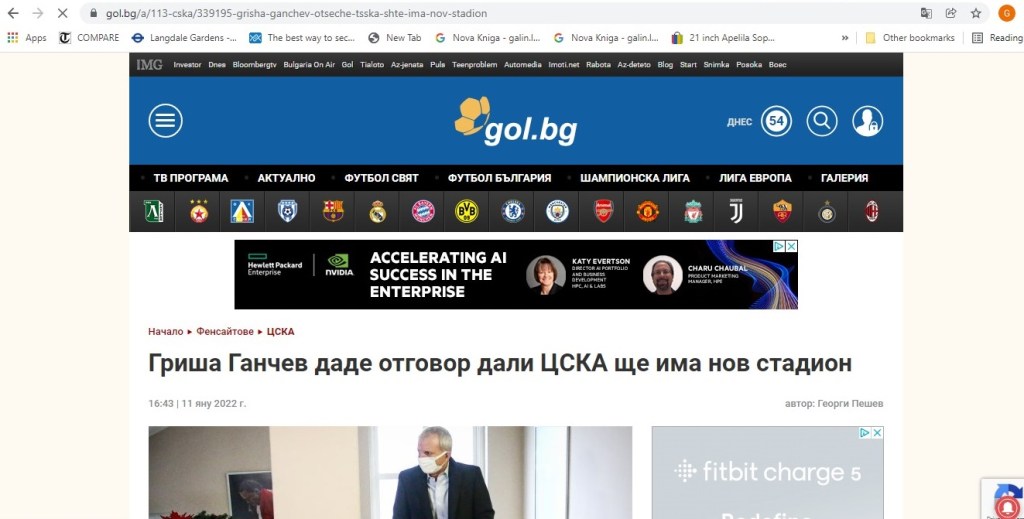Screen dimensions: 1024x519
Task: Go to ШАМПИОНСКА ЛИГА section
Action: 634,178
